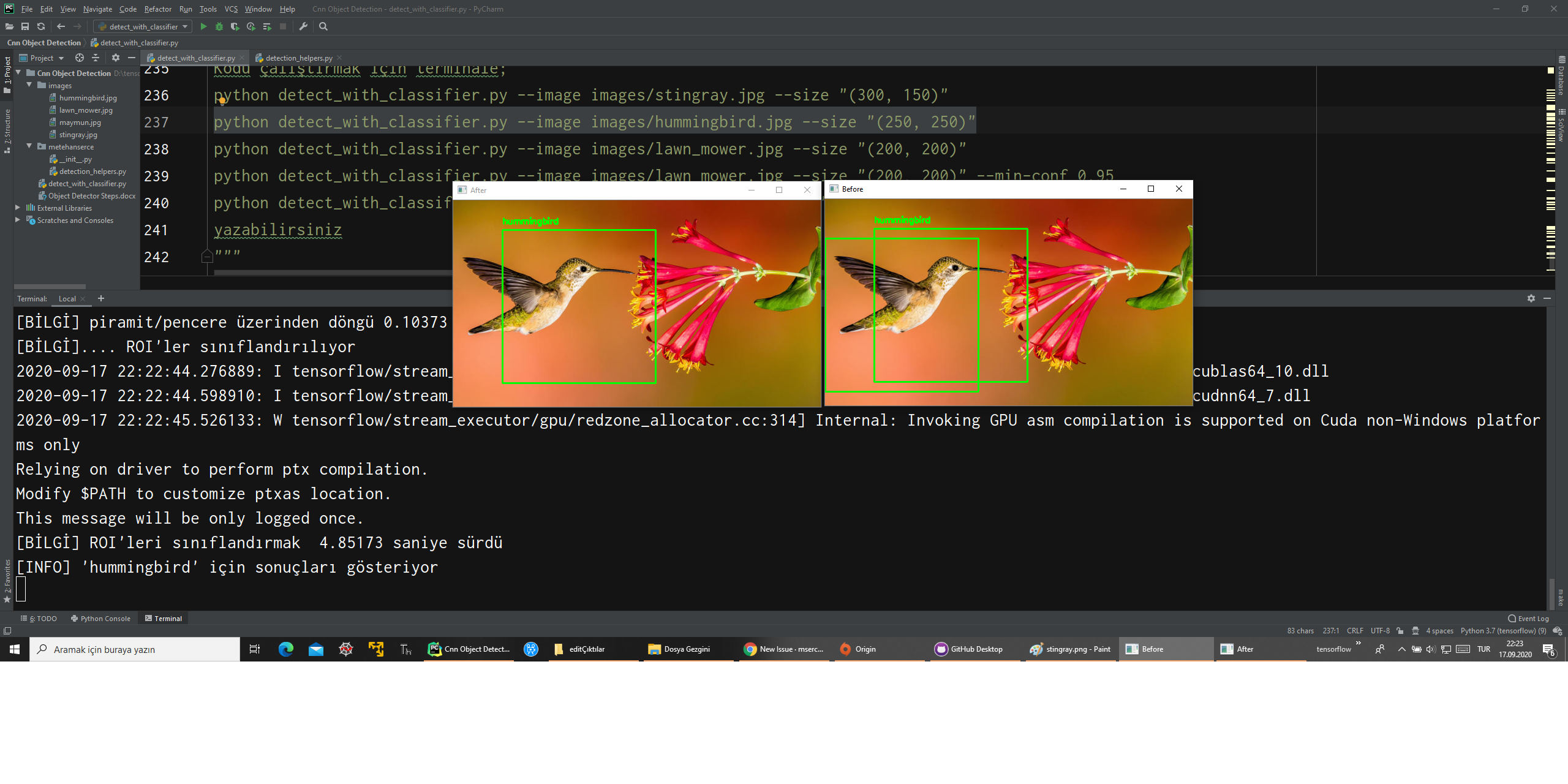The height and width of the screenshot is (784, 1568).
Task: Save all files with the save icon
Action: (25, 26)
